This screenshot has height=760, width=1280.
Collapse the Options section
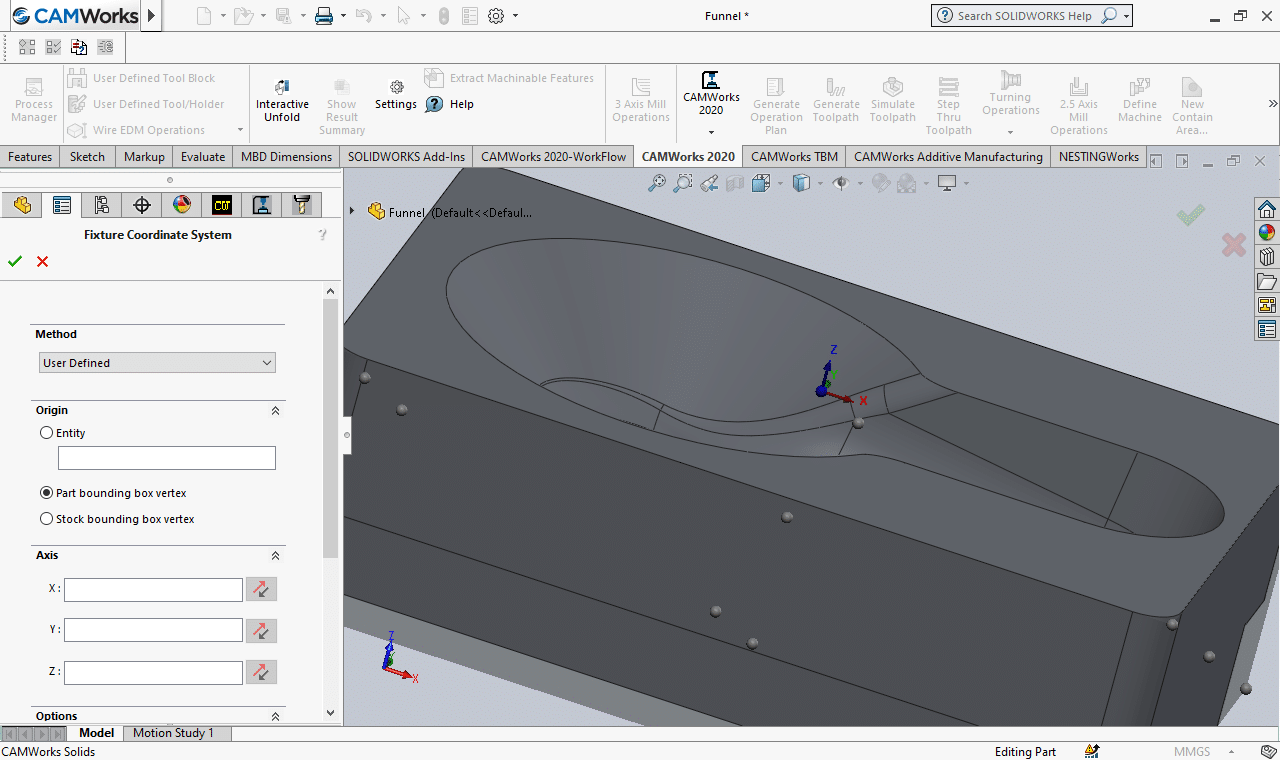(275, 716)
